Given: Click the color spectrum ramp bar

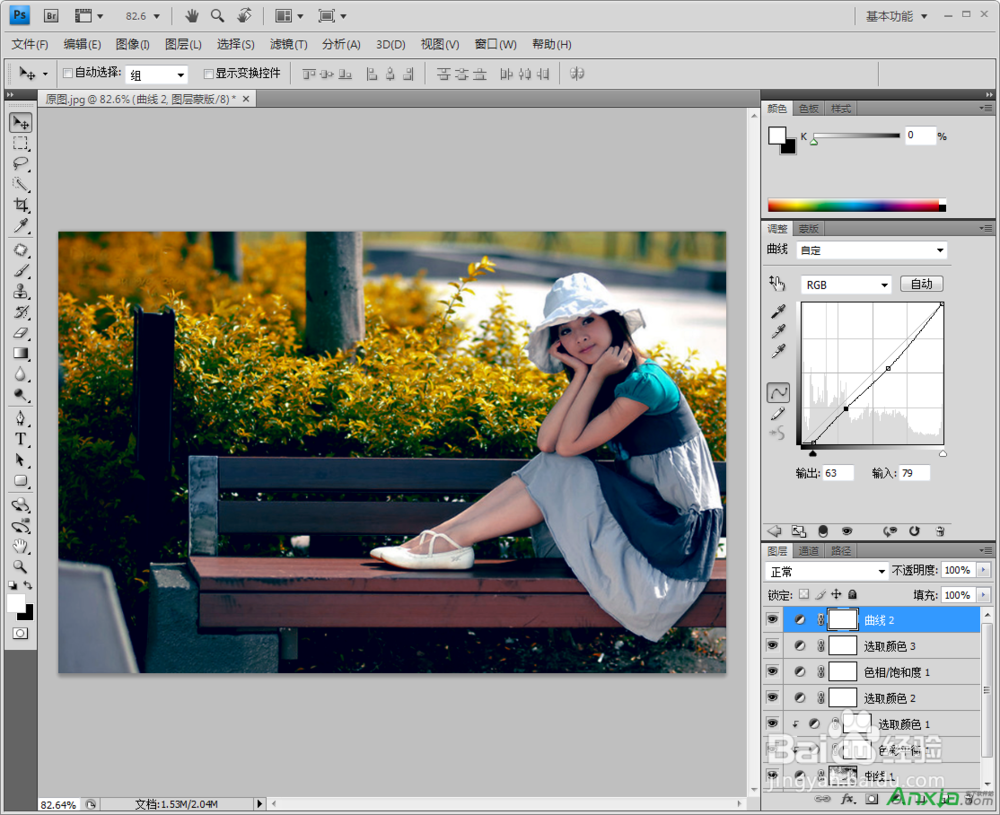Looking at the screenshot, I should click(857, 205).
